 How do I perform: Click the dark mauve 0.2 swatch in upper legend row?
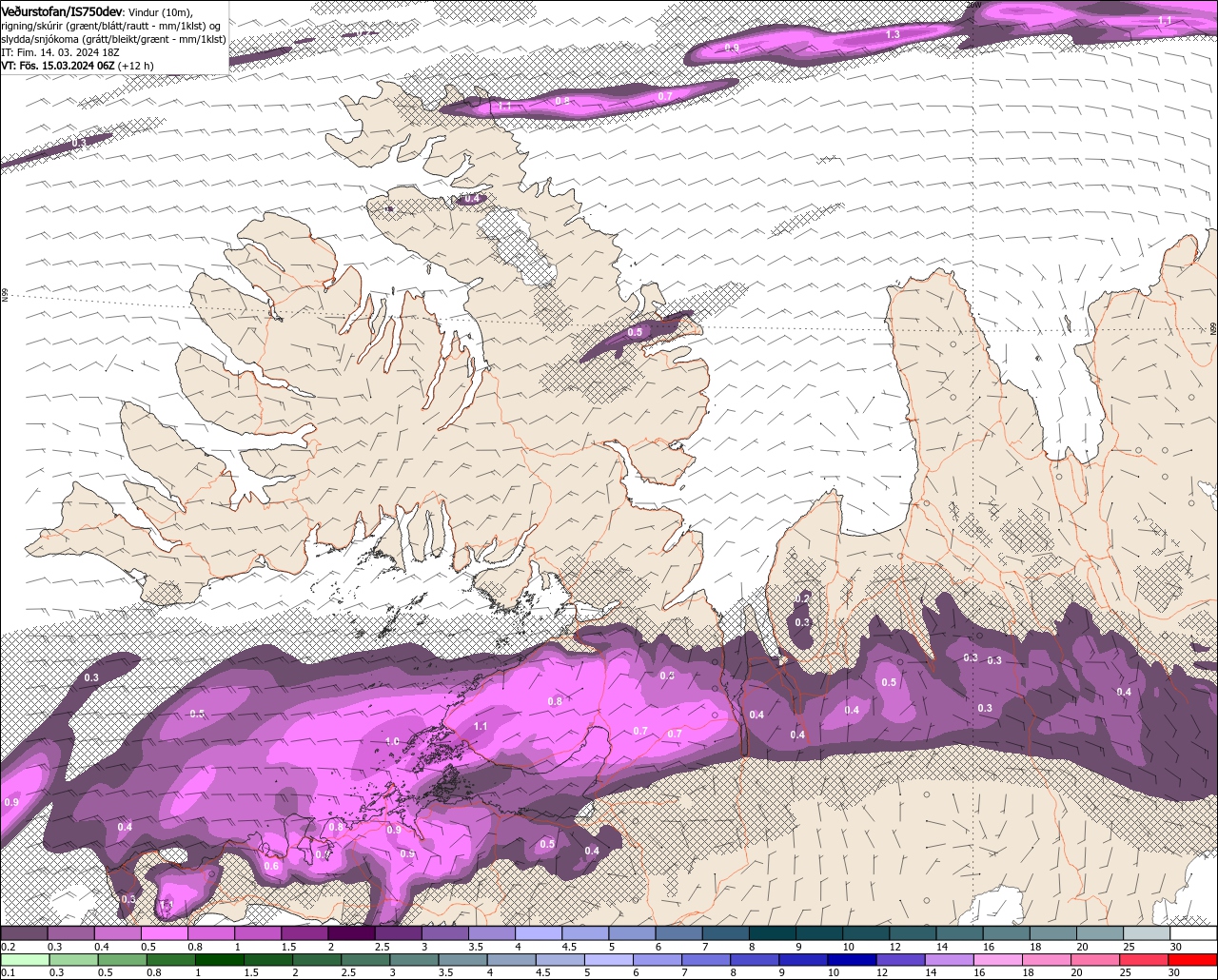[x=25, y=933]
